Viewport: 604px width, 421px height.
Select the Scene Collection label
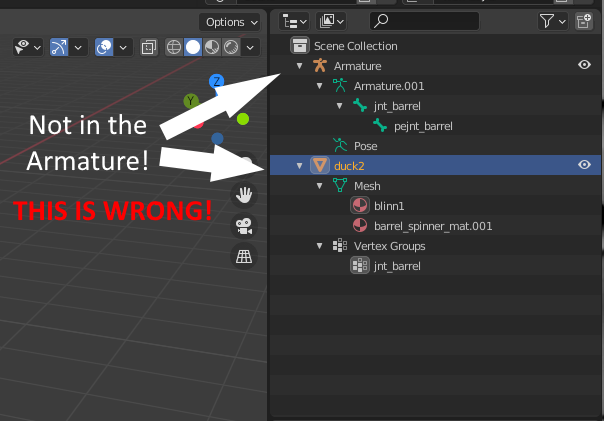click(x=356, y=46)
